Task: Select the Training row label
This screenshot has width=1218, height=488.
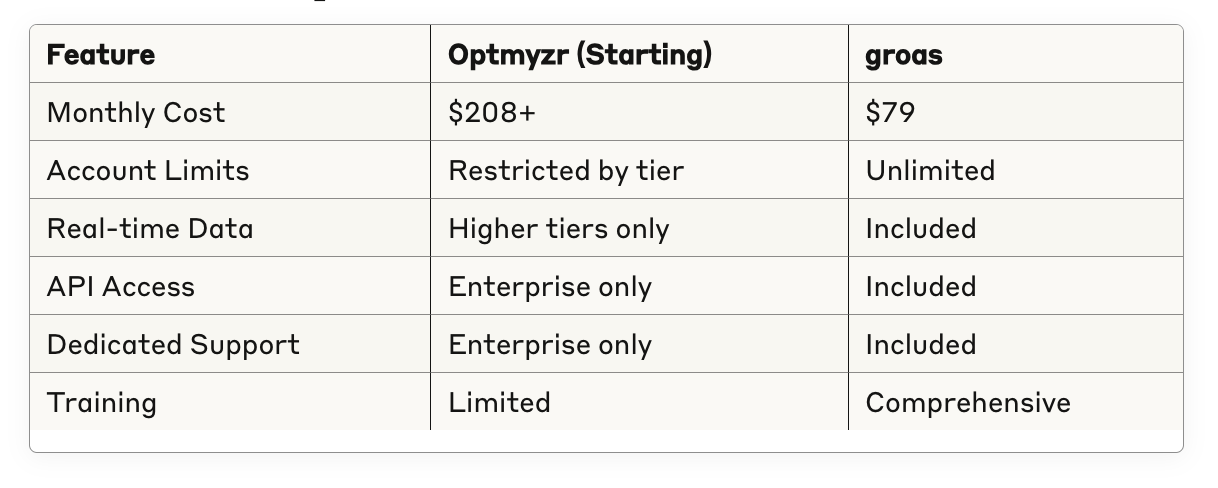Action: (102, 403)
